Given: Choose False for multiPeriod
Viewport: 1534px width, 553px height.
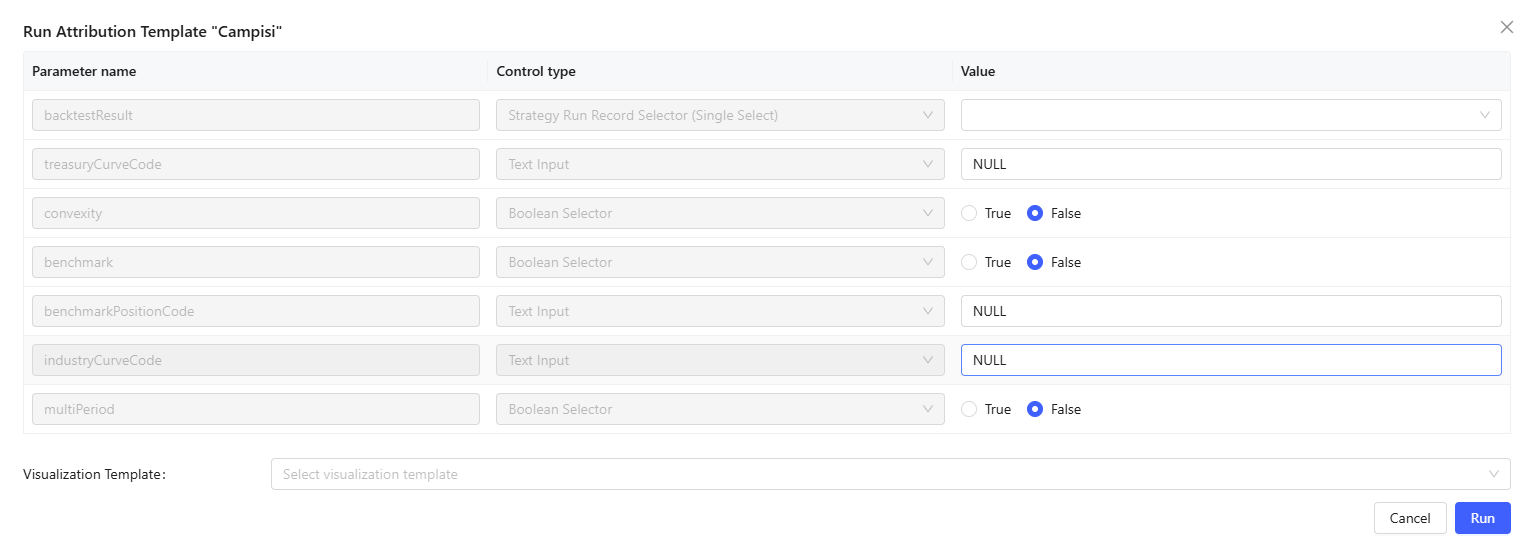Looking at the screenshot, I should pyautogui.click(x=1036, y=409).
